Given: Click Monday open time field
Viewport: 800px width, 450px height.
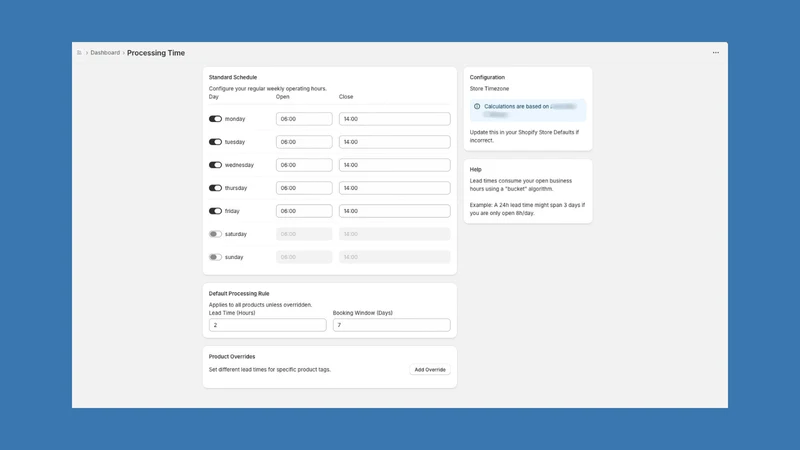Looking at the screenshot, I should point(304,119).
